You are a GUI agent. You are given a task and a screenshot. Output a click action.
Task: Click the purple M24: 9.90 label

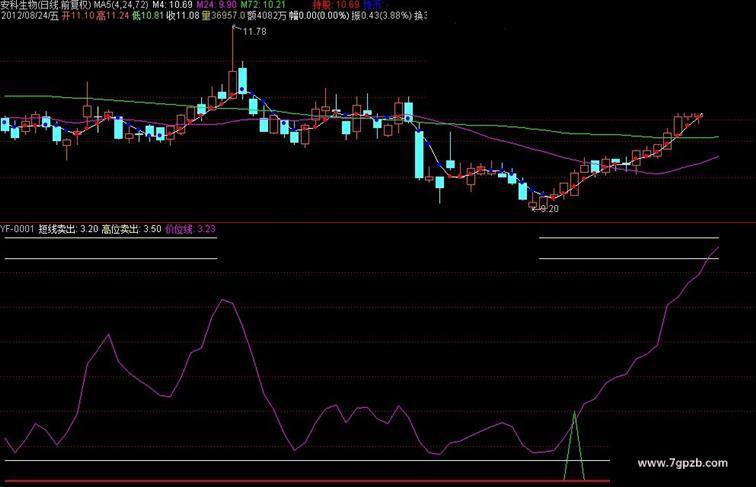tap(216, 5)
